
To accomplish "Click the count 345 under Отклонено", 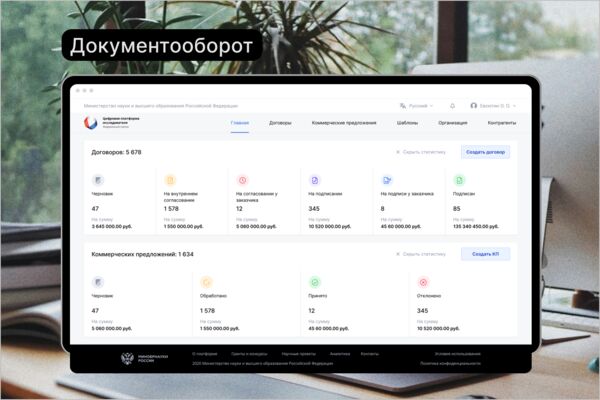I will 422,310.
